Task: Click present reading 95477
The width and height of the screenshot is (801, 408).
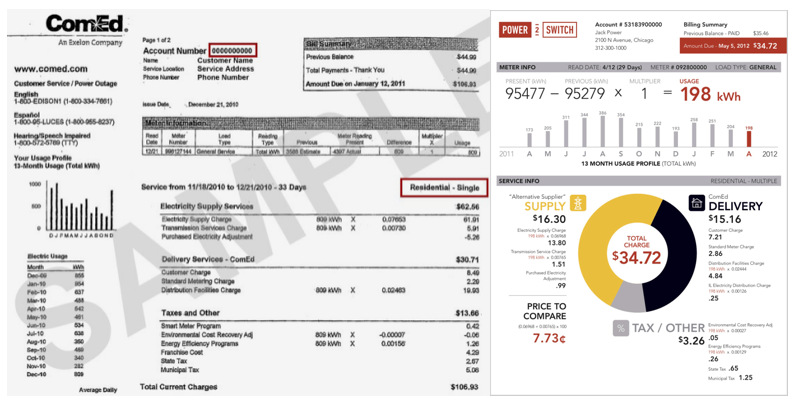Action: [525, 94]
